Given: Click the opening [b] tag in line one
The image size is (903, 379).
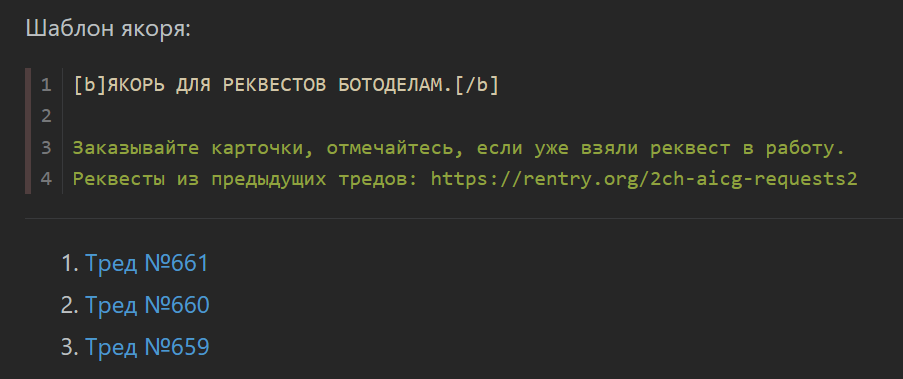Looking at the screenshot, I should (90, 85).
